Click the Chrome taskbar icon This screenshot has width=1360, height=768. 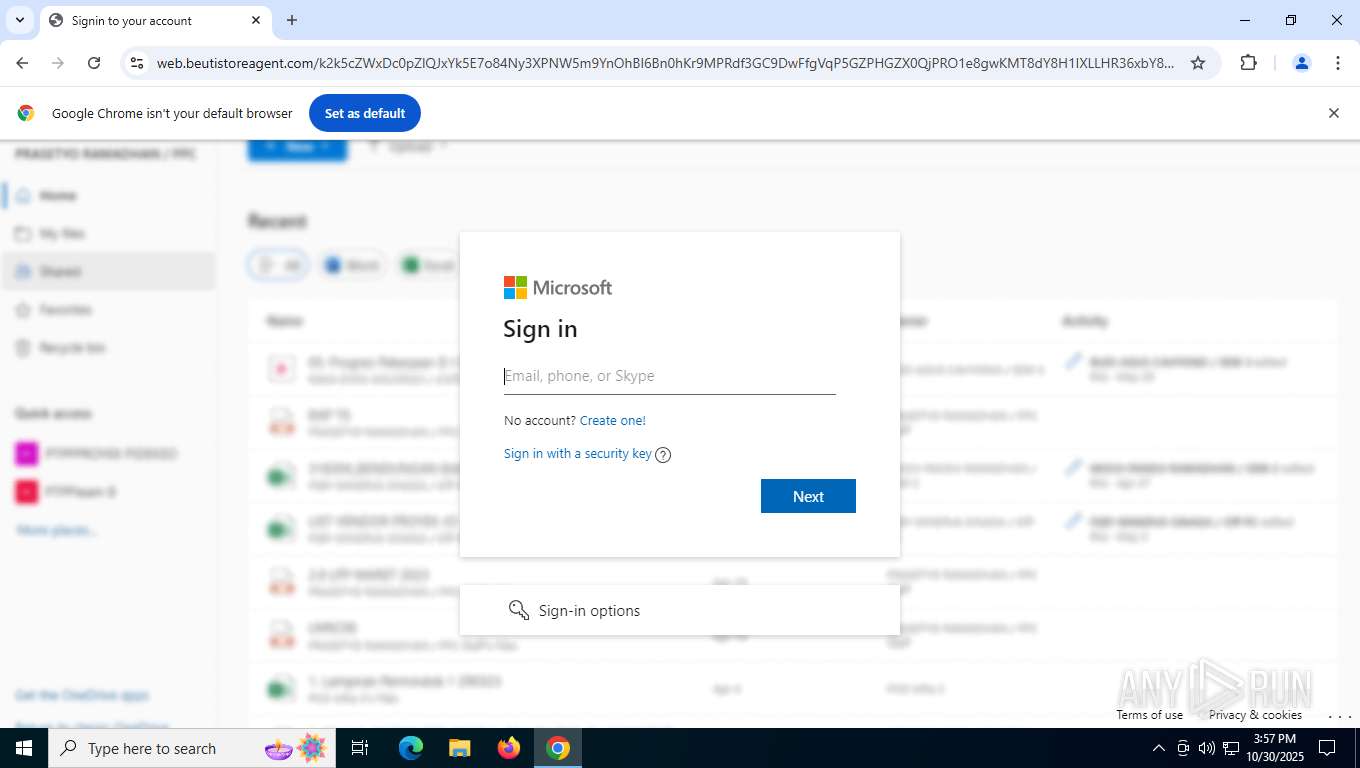[558, 748]
